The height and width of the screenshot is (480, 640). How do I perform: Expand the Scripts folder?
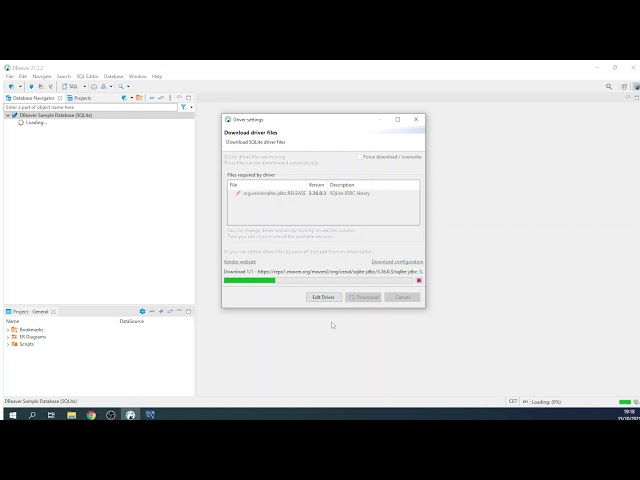tap(8, 344)
